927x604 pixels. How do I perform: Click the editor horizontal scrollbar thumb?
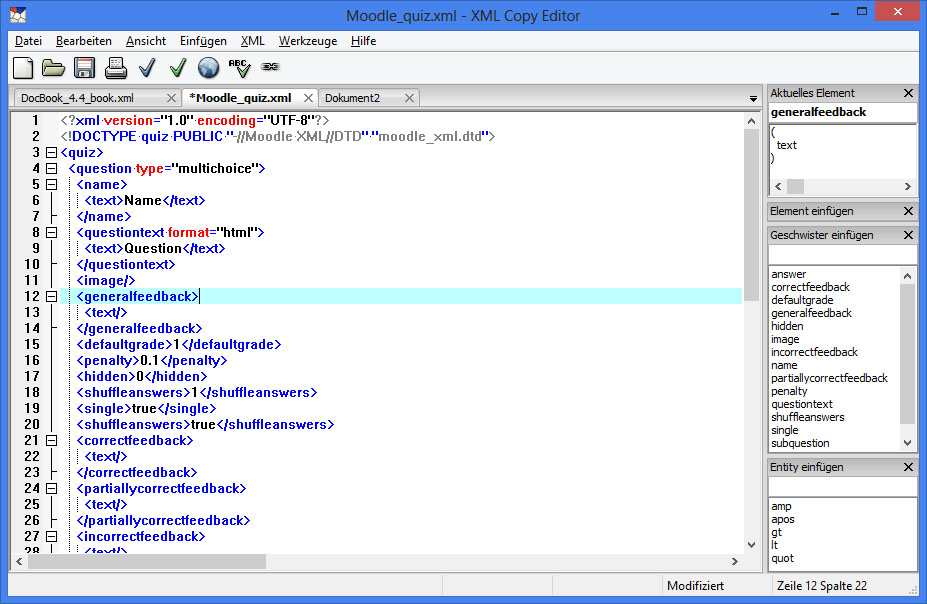pyautogui.click(x=147, y=561)
